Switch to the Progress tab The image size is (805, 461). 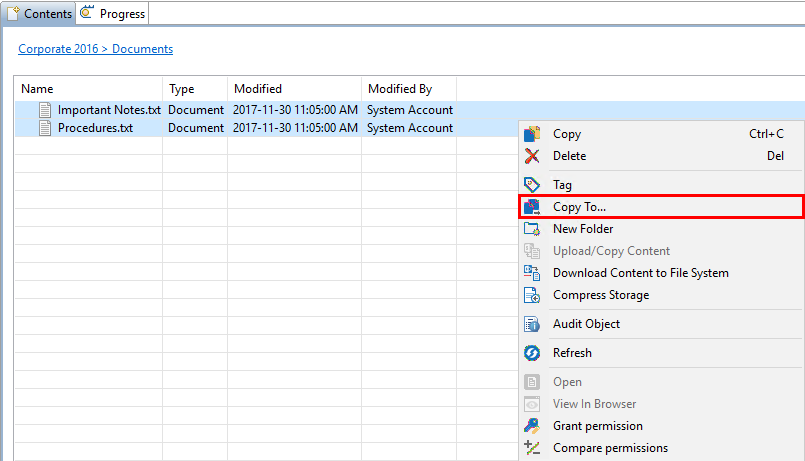pos(113,14)
